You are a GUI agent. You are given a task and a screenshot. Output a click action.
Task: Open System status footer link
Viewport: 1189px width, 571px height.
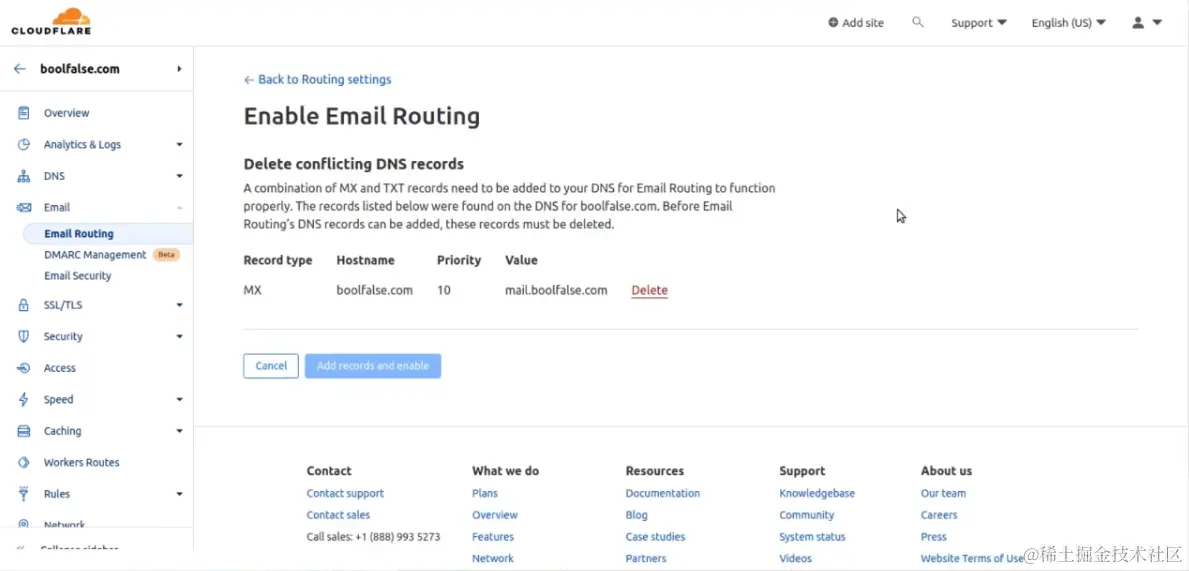pos(812,536)
